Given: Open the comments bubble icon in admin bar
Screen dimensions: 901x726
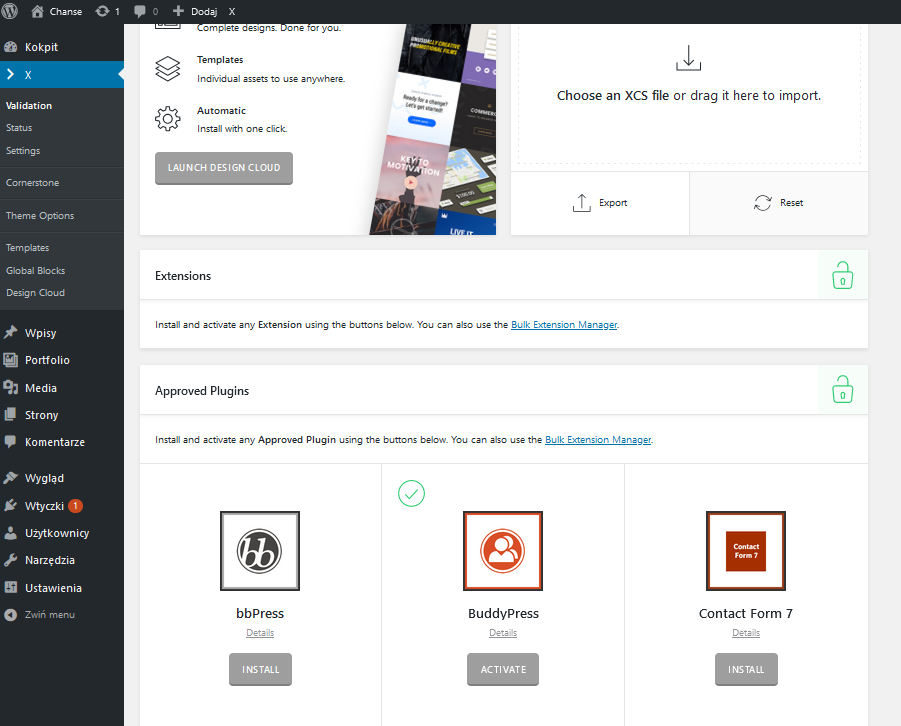Looking at the screenshot, I should pyautogui.click(x=140, y=11).
